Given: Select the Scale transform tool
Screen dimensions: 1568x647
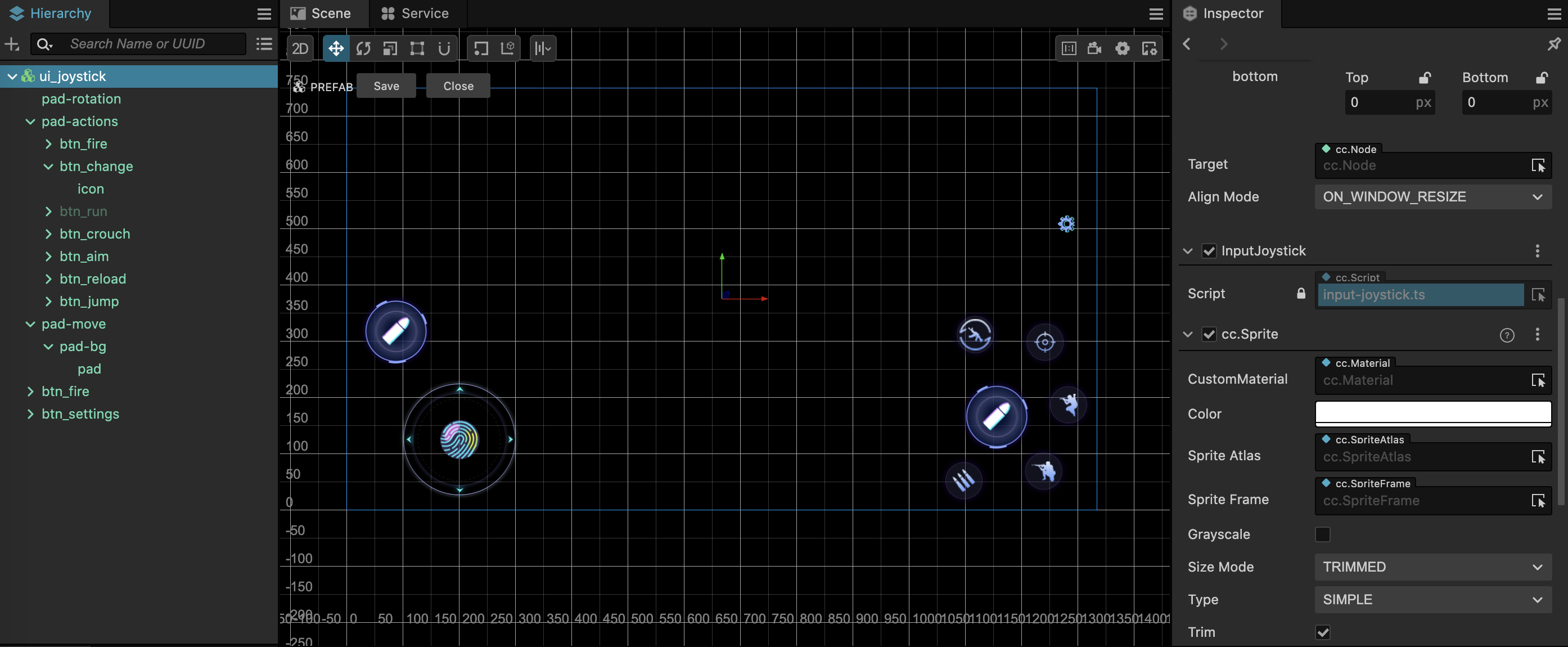Looking at the screenshot, I should pos(390,49).
